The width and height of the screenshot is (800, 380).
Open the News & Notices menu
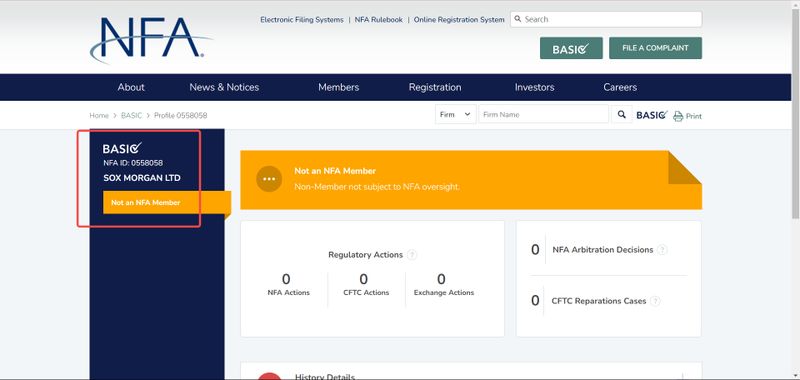224,87
